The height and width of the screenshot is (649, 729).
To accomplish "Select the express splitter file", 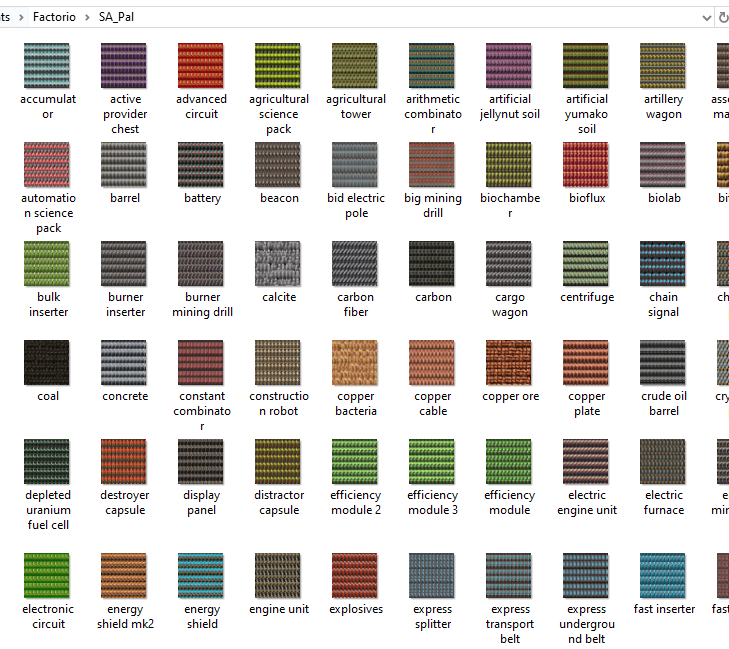I will point(431,576).
